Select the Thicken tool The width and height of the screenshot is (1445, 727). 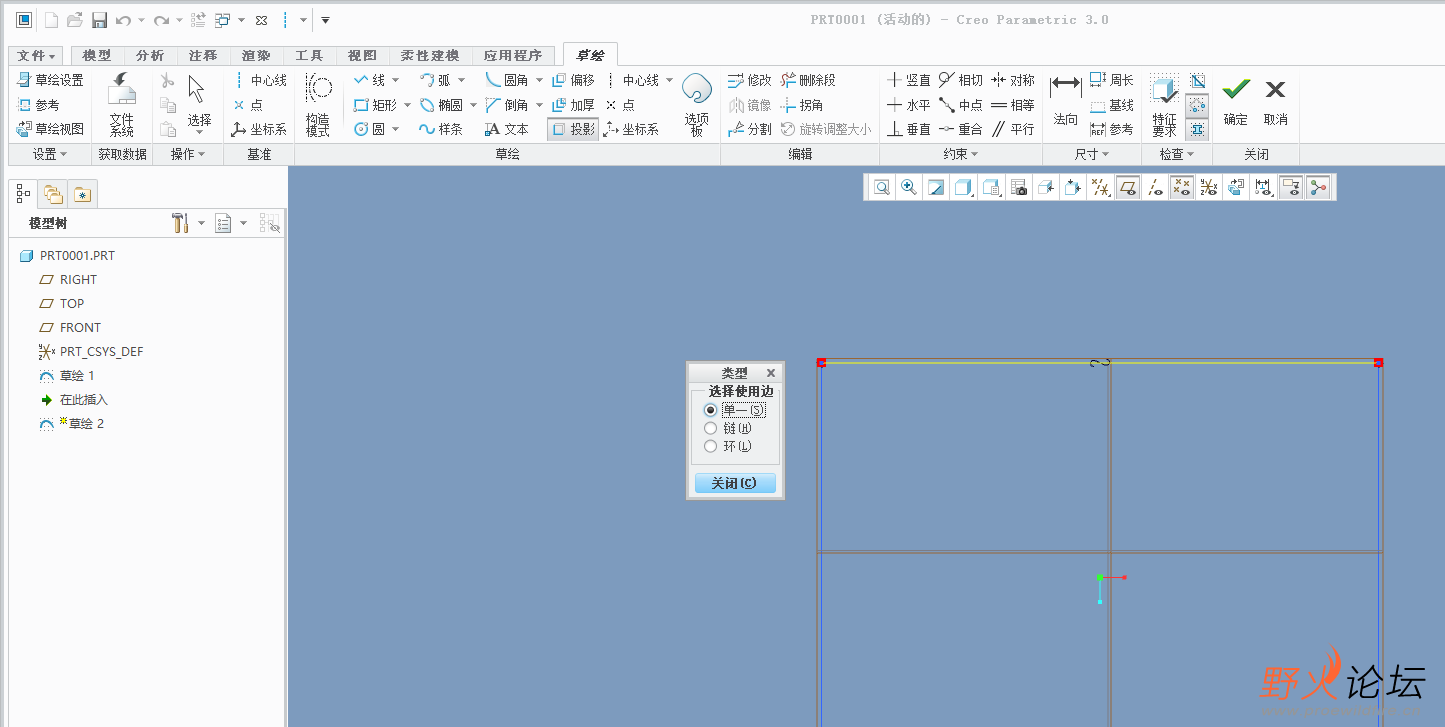coord(573,105)
